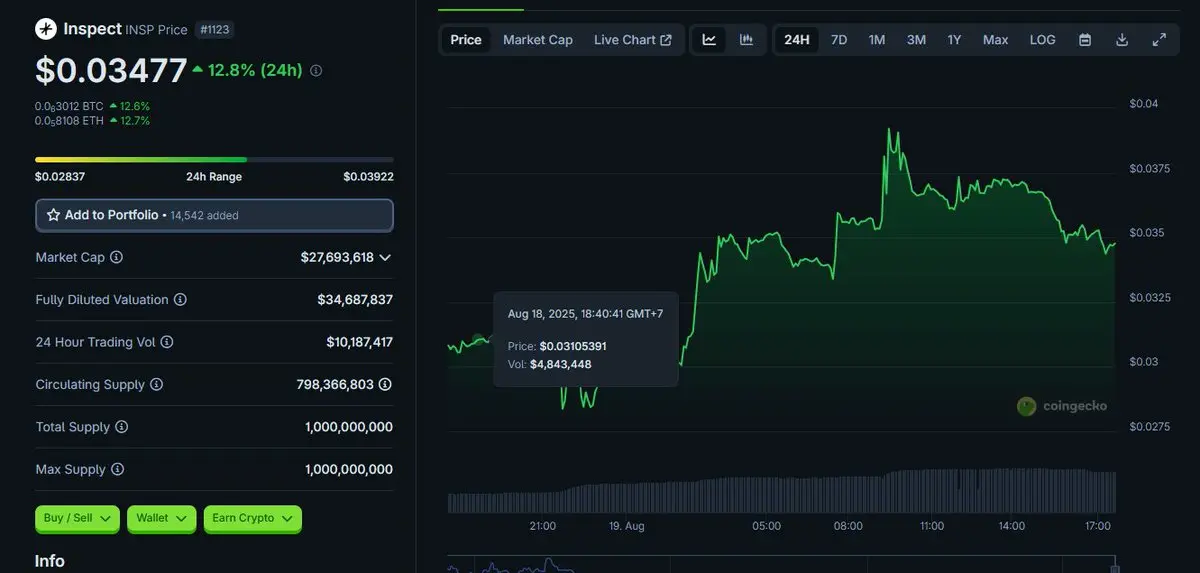Click the #1123 rank badge
The image size is (1200, 573).
coord(216,30)
